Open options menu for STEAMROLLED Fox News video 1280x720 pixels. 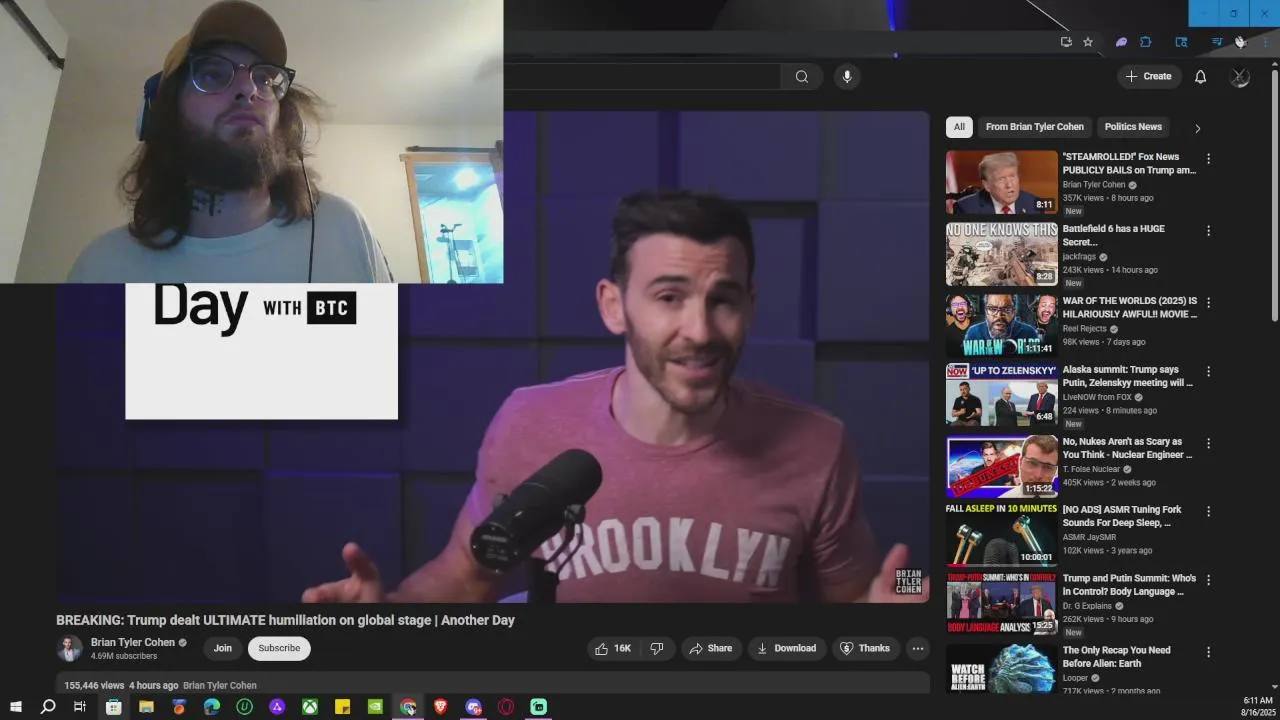point(1208,159)
